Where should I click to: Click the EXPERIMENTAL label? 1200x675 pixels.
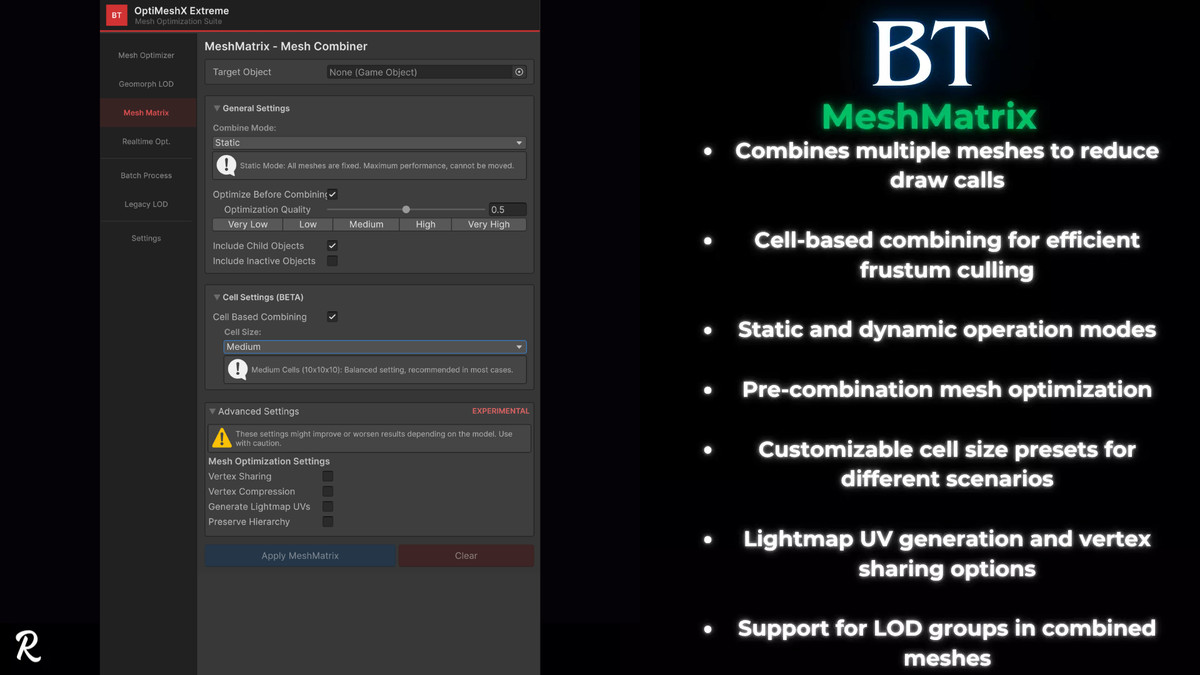tap(501, 411)
